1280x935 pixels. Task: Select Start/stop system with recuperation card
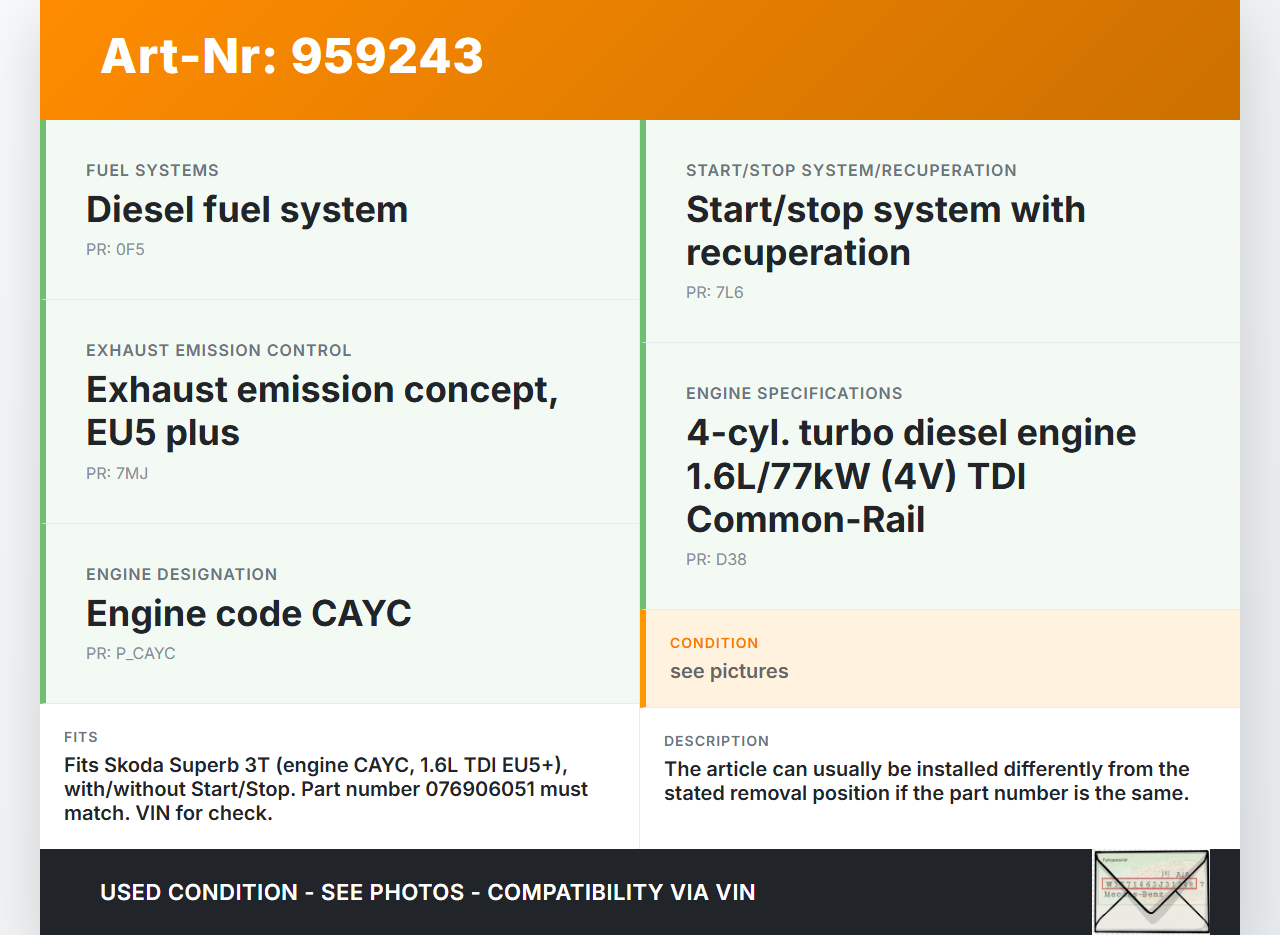[885, 231]
